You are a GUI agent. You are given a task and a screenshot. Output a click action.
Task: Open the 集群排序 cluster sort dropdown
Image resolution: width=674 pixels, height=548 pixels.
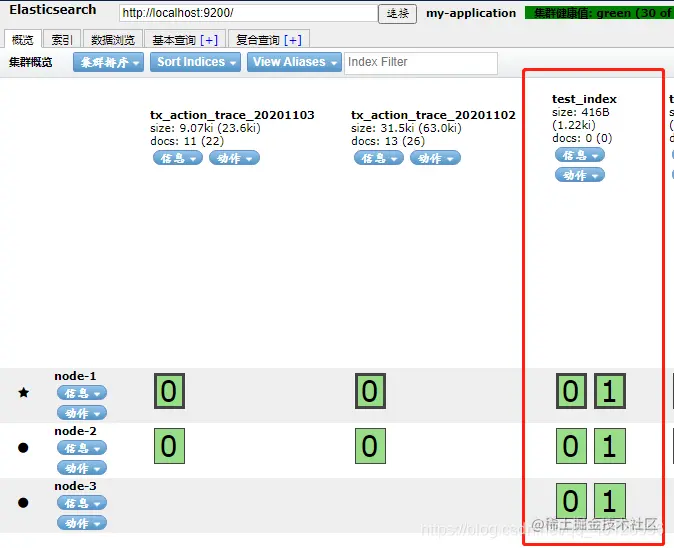(x=108, y=62)
